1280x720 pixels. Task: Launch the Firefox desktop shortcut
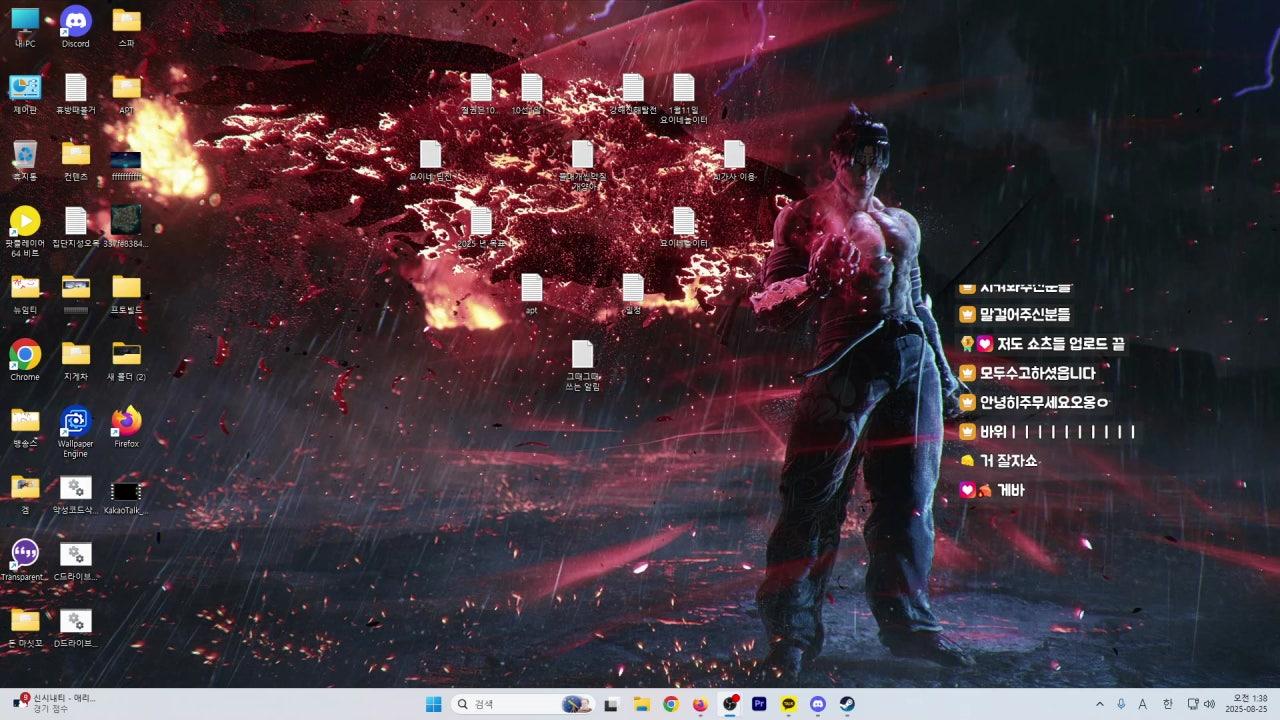click(x=126, y=427)
